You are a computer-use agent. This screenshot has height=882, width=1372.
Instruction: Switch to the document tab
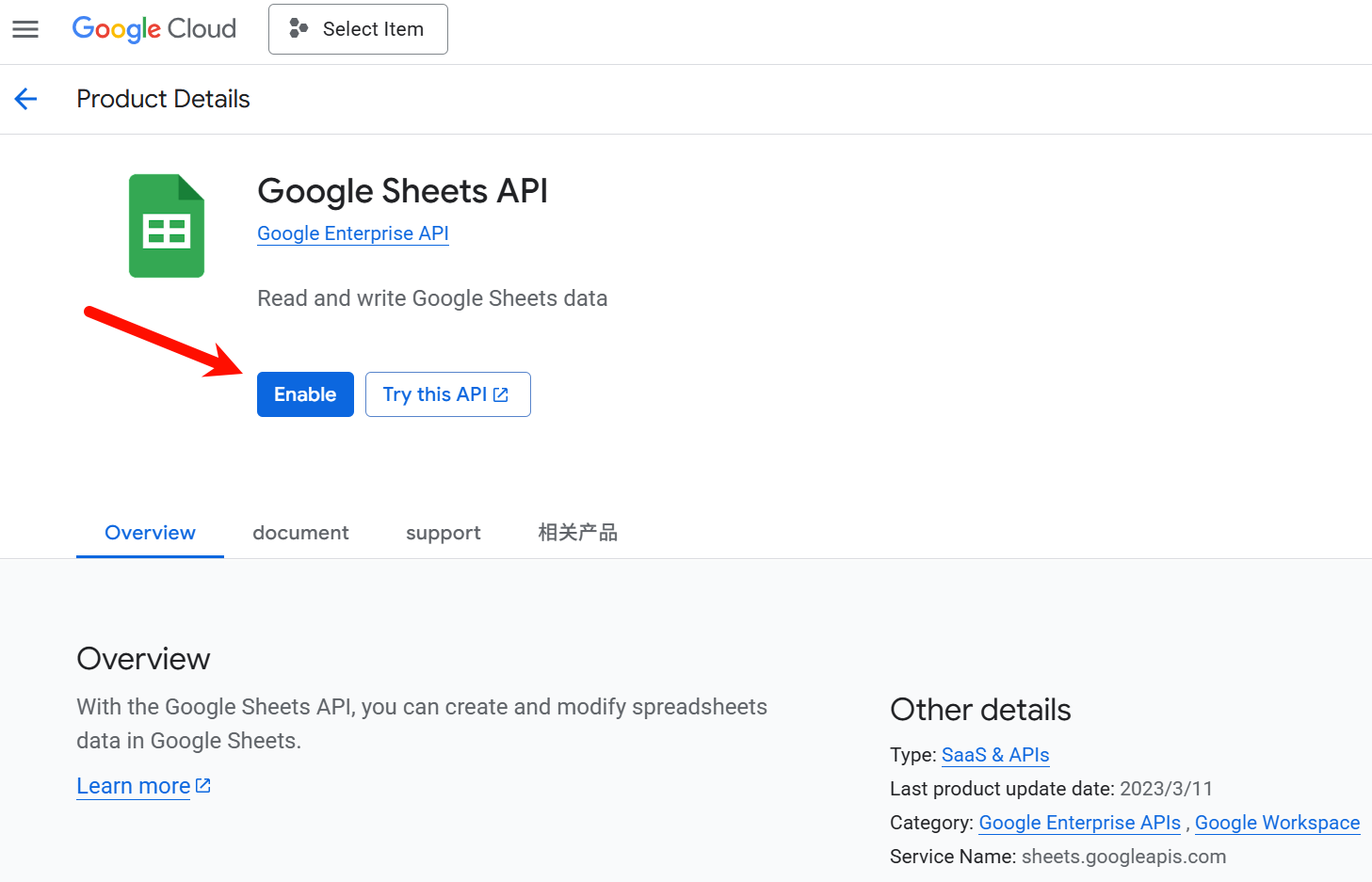[x=300, y=533]
